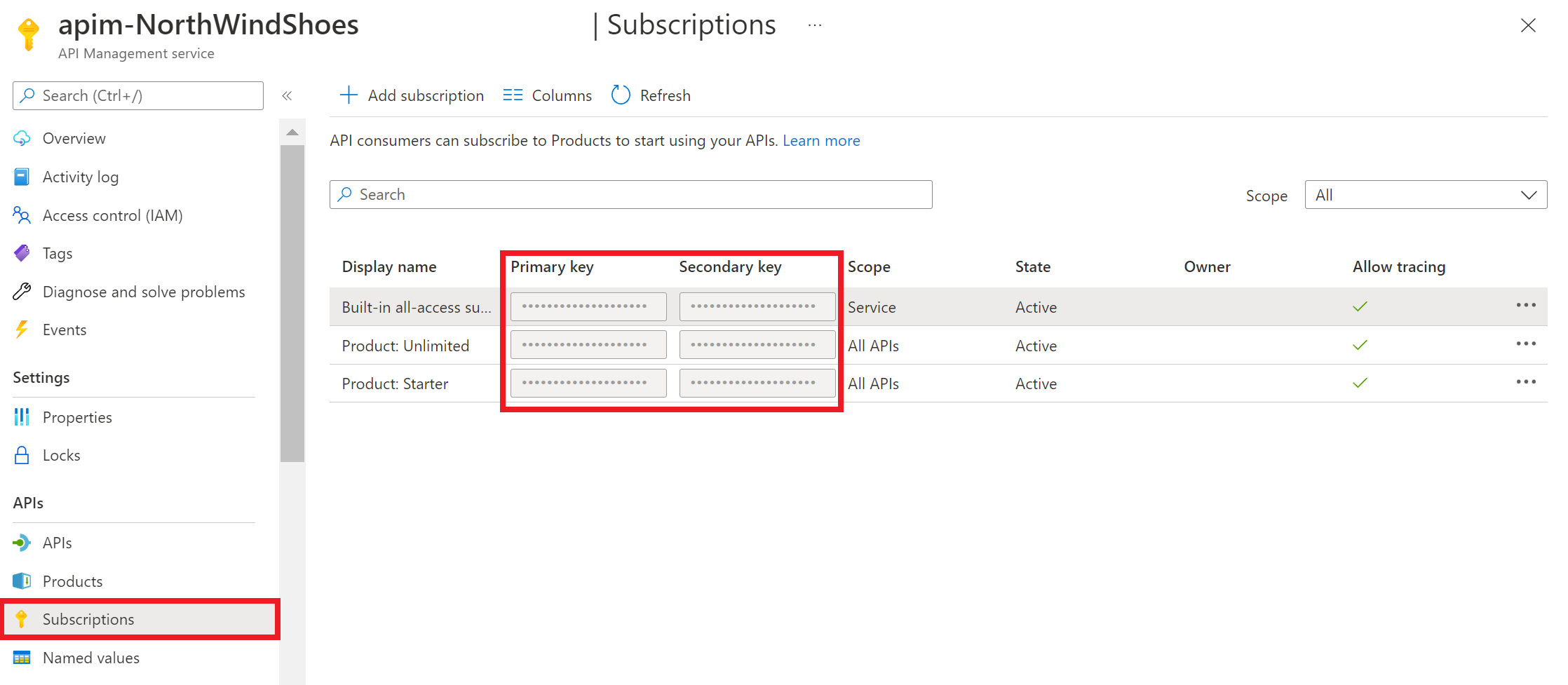Image resolution: width=1568 pixels, height=685 pixels.
Task: Open the APIs section
Action: (57, 542)
